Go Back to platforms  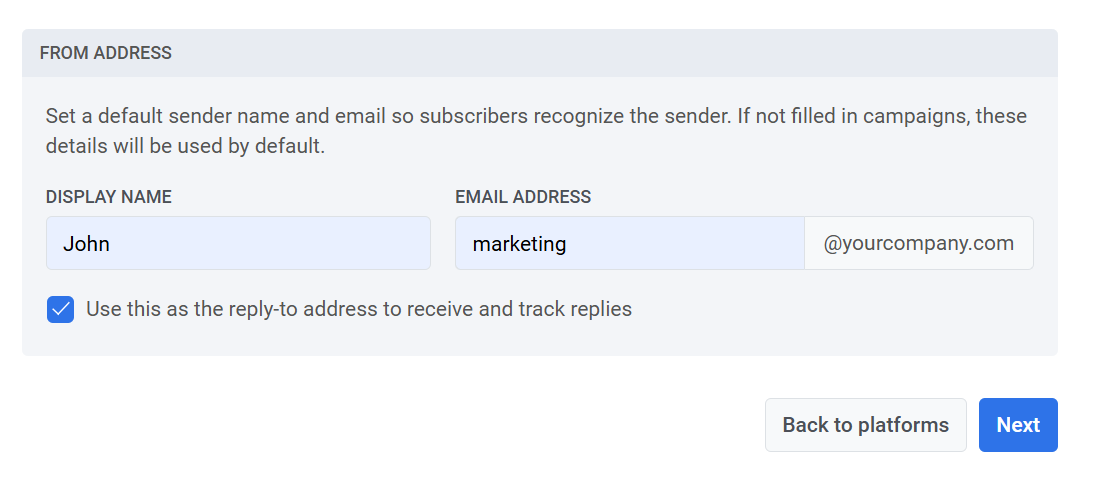[x=865, y=425]
